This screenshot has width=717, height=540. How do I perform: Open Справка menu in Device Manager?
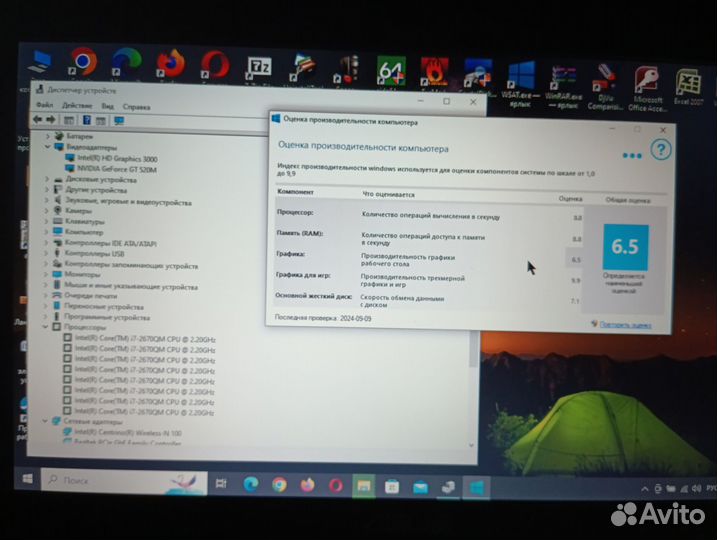tap(136, 107)
